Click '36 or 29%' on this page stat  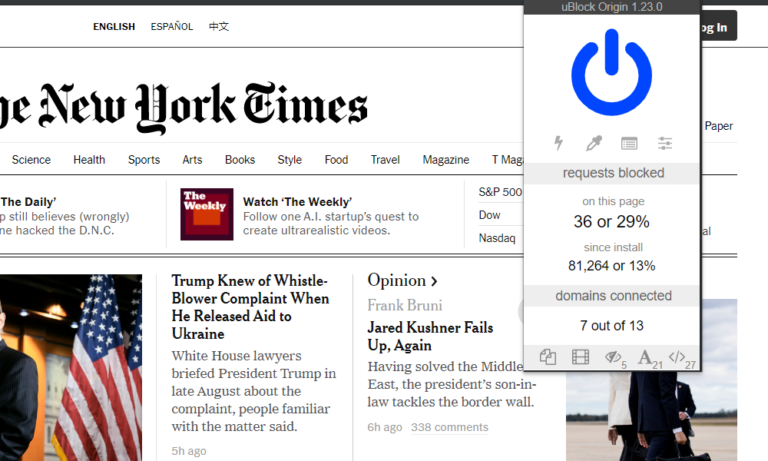612,221
